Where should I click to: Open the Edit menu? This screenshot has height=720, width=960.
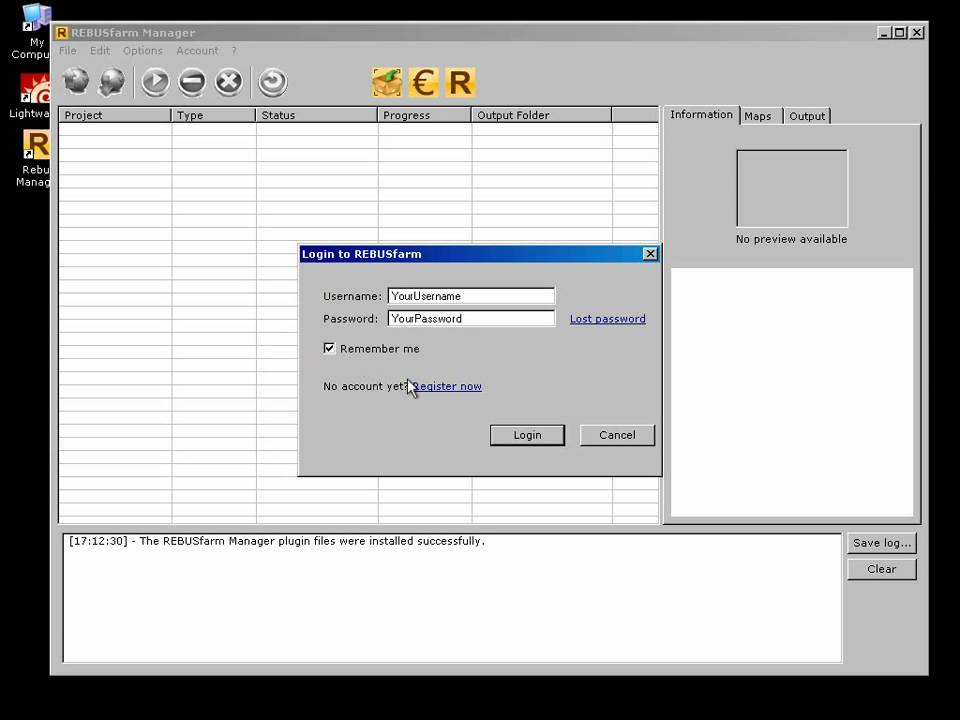(100, 51)
